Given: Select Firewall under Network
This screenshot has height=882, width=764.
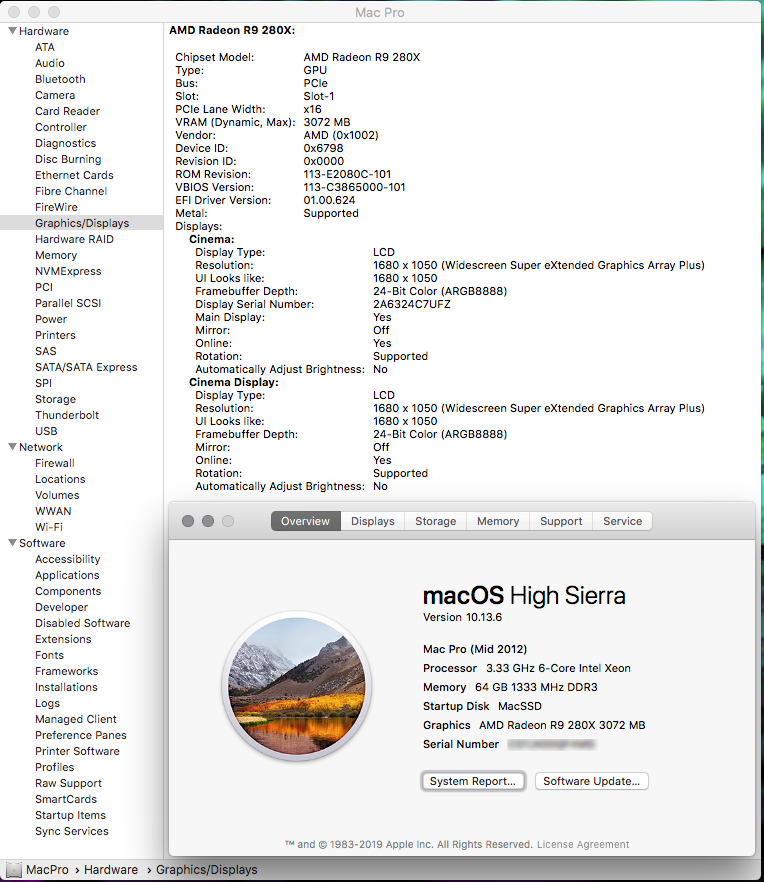Looking at the screenshot, I should click(55, 463).
